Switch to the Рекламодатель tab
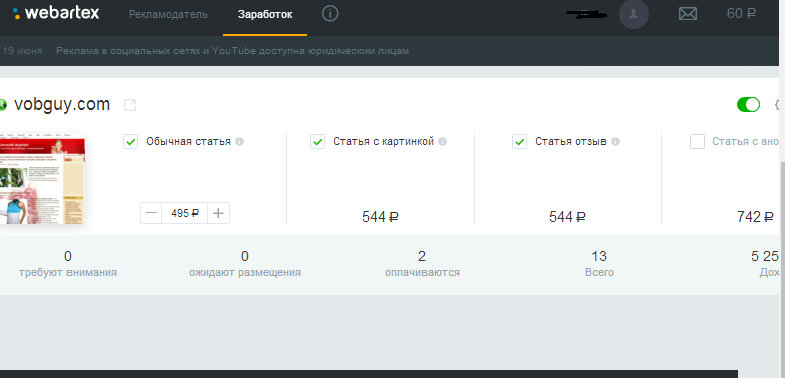The image size is (785, 378). pyautogui.click(x=168, y=15)
